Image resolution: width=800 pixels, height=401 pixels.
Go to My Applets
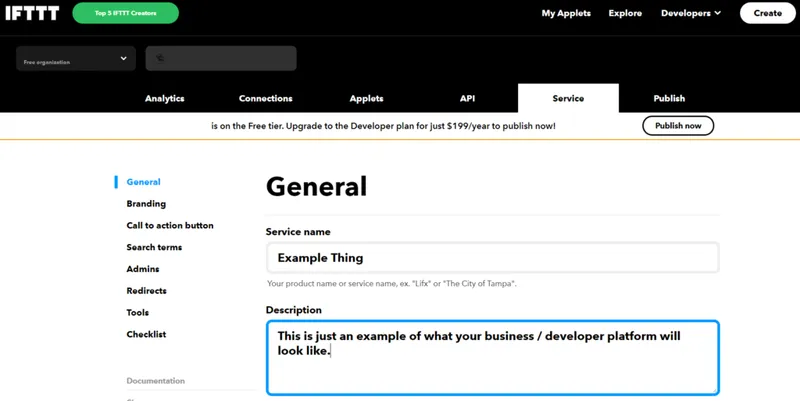point(566,13)
